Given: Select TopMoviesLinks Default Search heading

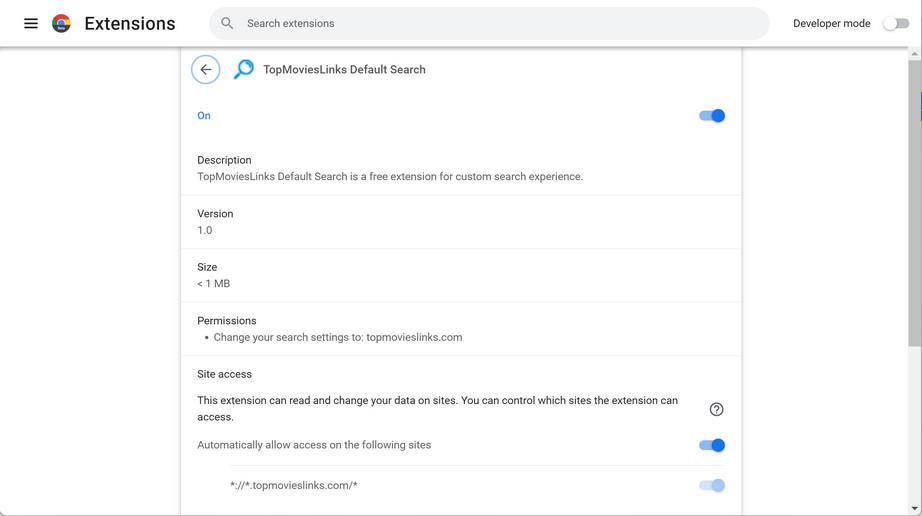Looking at the screenshot, I should pos(344,69).
